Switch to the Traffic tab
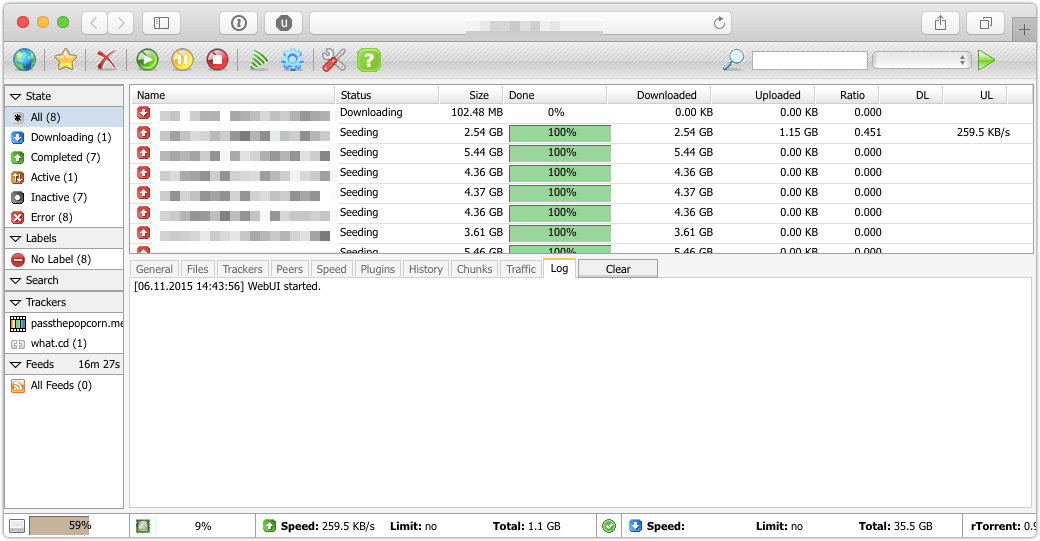Image resolution: width=1040 pixels, height=541 pixels. click(521, 269)
